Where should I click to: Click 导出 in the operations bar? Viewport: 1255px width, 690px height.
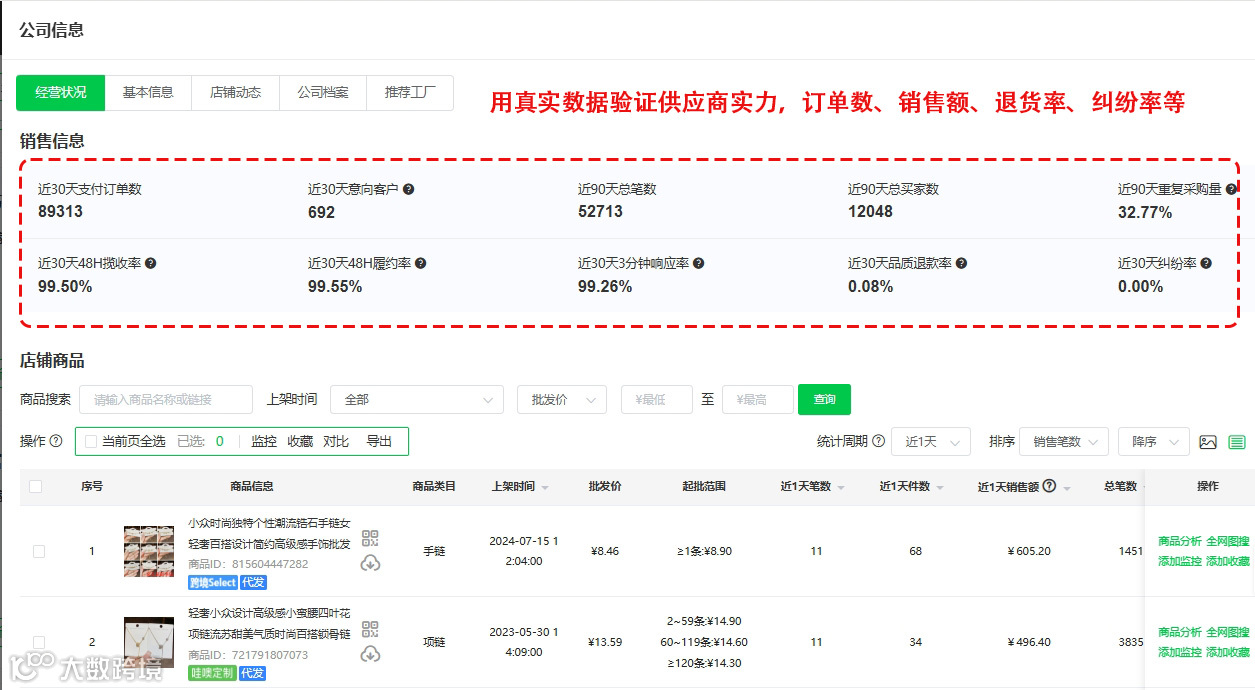point(379,441)
